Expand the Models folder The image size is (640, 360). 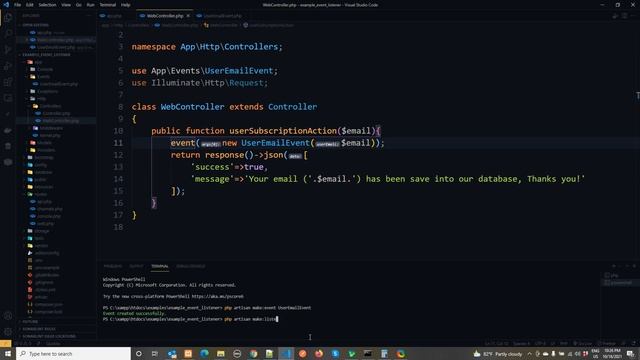(44, 143)
